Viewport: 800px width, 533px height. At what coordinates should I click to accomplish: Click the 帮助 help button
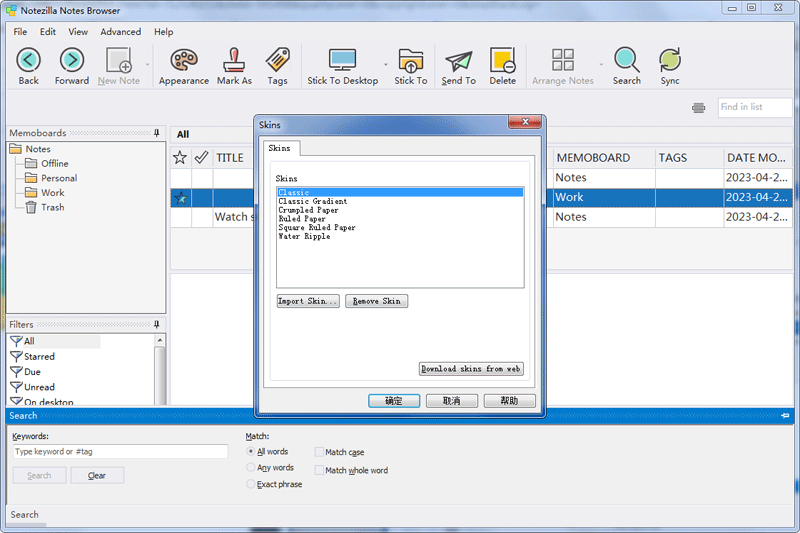[509, 401]
